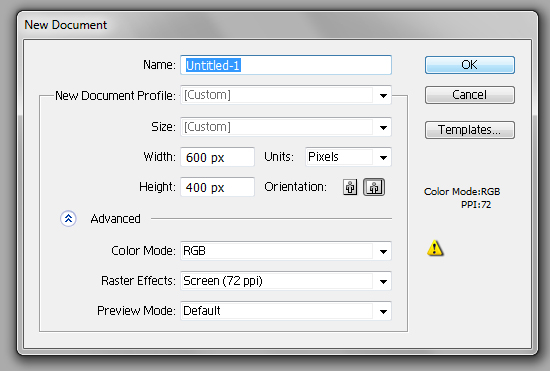This screenshot has width=550, height=371.
Task: Click the Cancel button
Action: click(470, 95)
